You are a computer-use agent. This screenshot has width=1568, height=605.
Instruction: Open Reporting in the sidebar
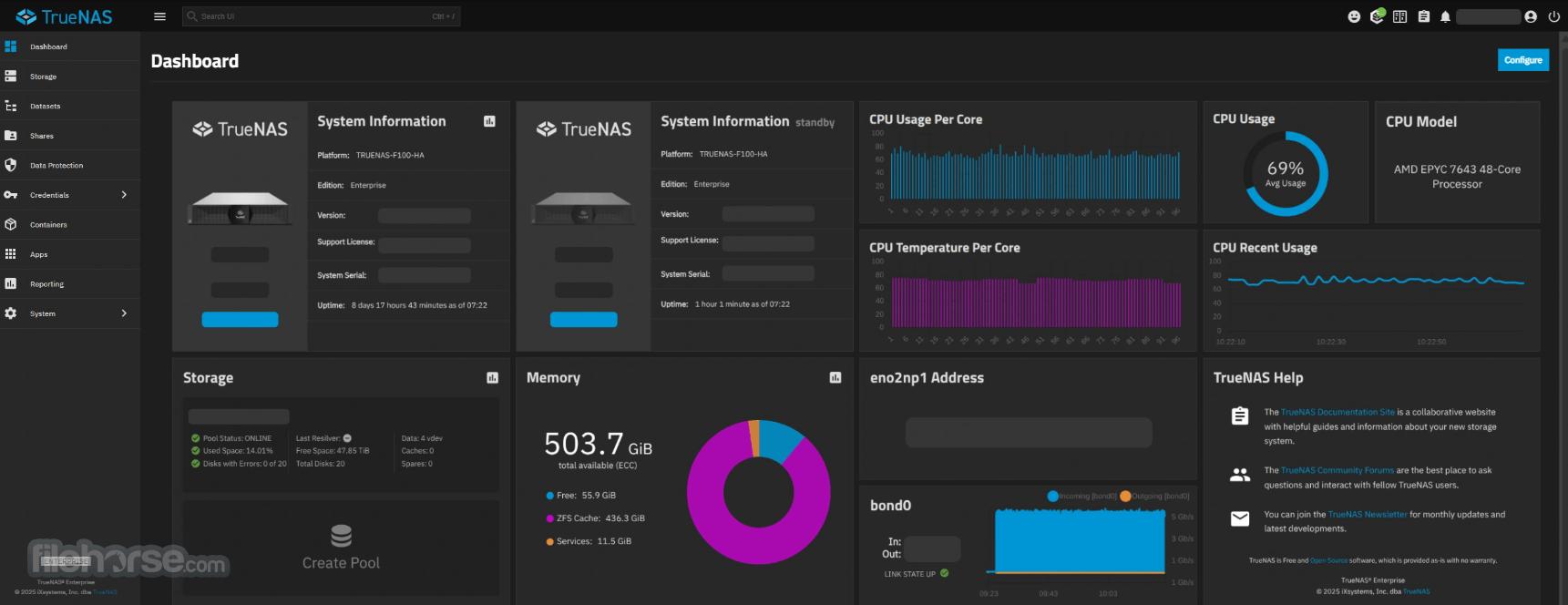(x=70, y=283)
